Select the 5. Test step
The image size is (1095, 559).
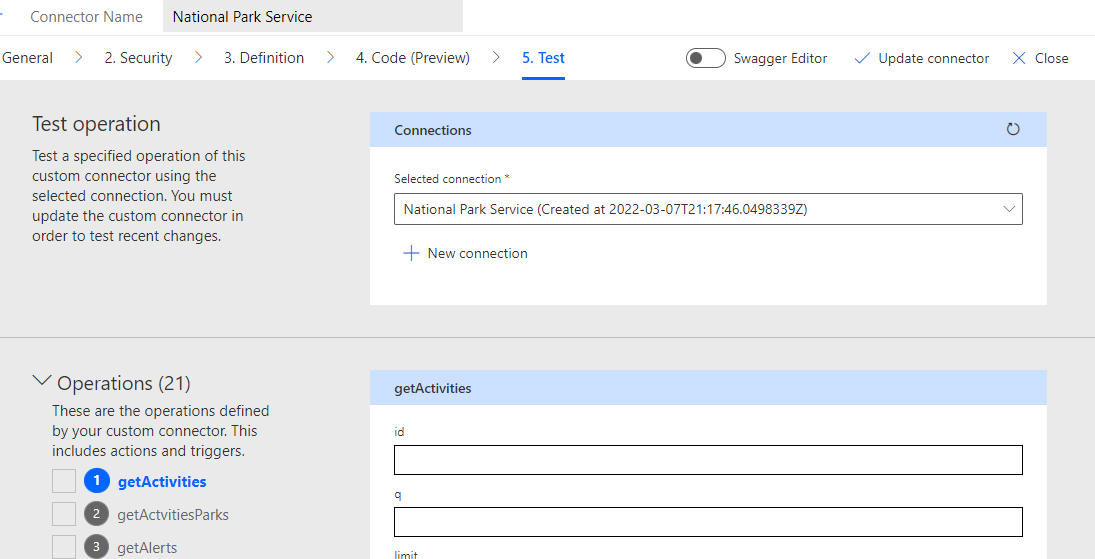[x=543, y=58]
